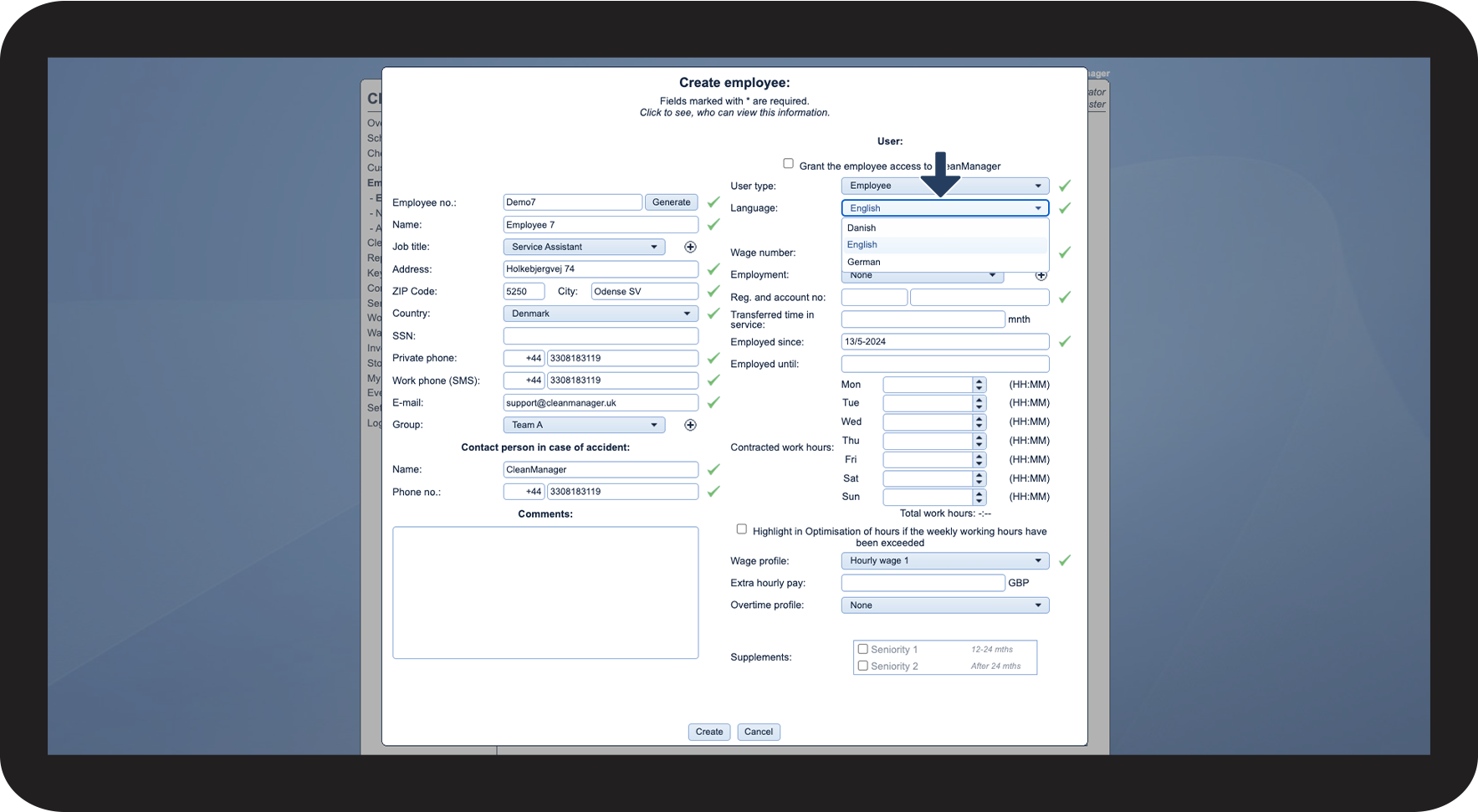Click green checkmark beside Employee no. field
The height and width of the screenshot is (812, 1478).
point(713,202)
